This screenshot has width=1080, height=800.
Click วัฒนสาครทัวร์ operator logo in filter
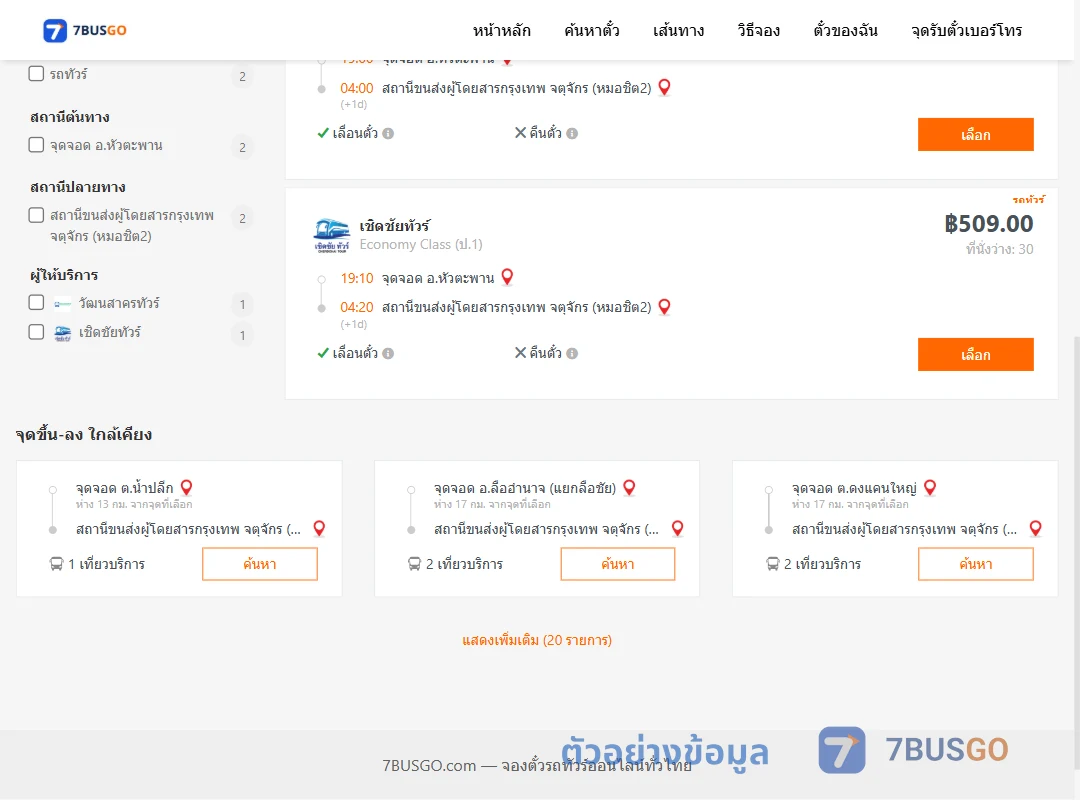(x=63, y=304)
